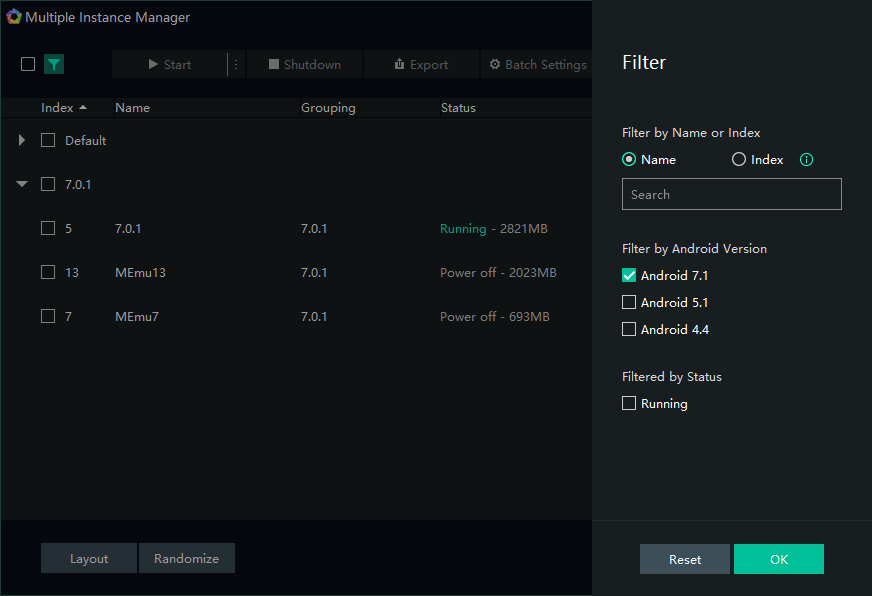Image resolution: width=872 pixels, height=596 pixels.
Task: Open Batch Settings with gear icon
Action: coord(537,65)
